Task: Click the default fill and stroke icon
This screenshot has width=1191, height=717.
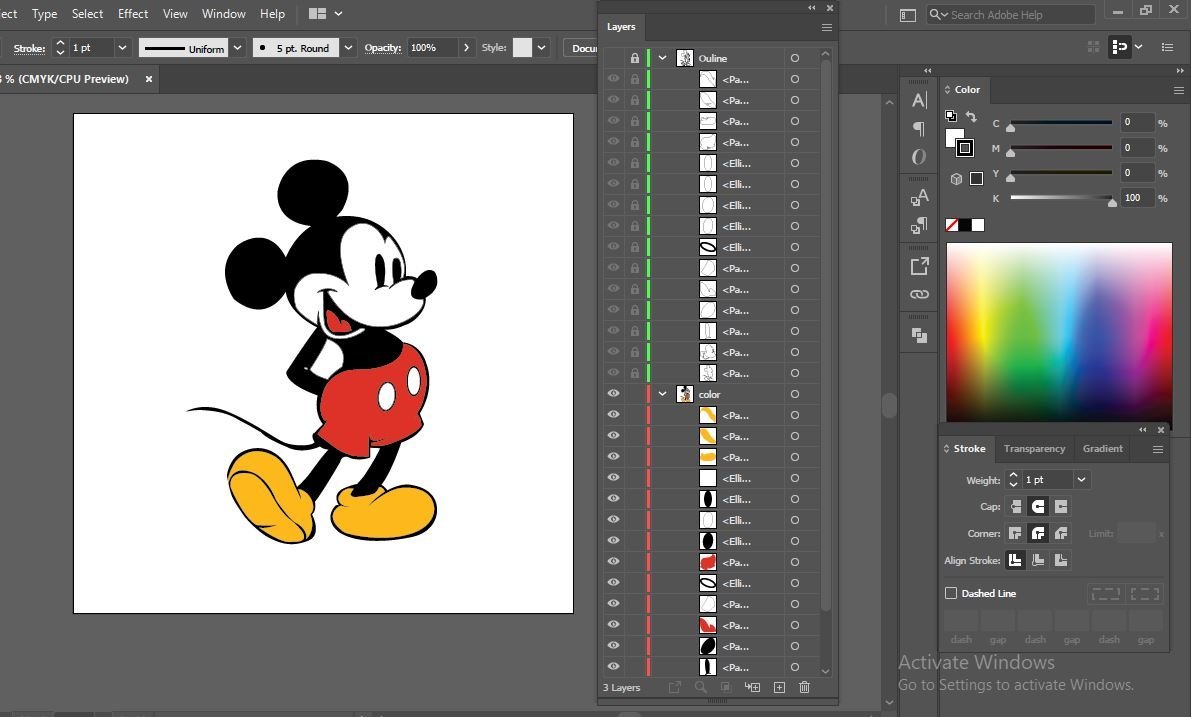Action: pos(950,116)
